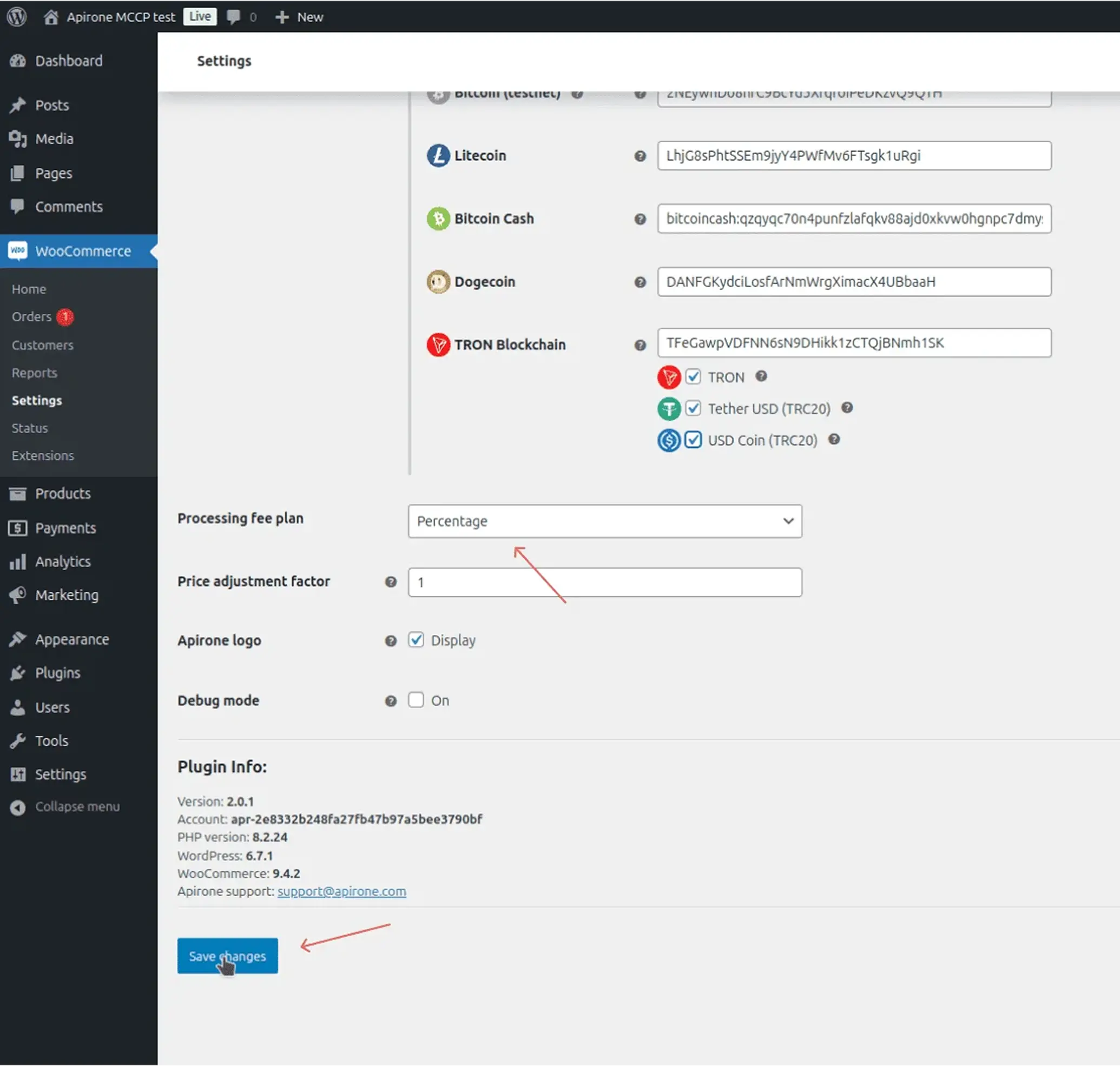Click the Litecoin help question icon
This screenshot has height=1066, width=1120.
pos(640,156)
